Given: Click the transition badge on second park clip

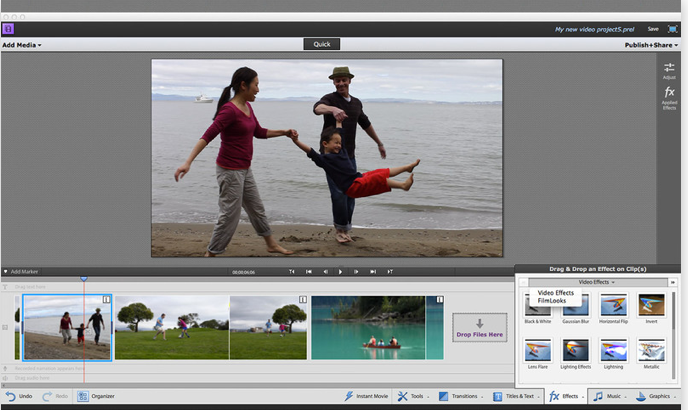Looking at the screenshot, I should (x=303, y=299).
